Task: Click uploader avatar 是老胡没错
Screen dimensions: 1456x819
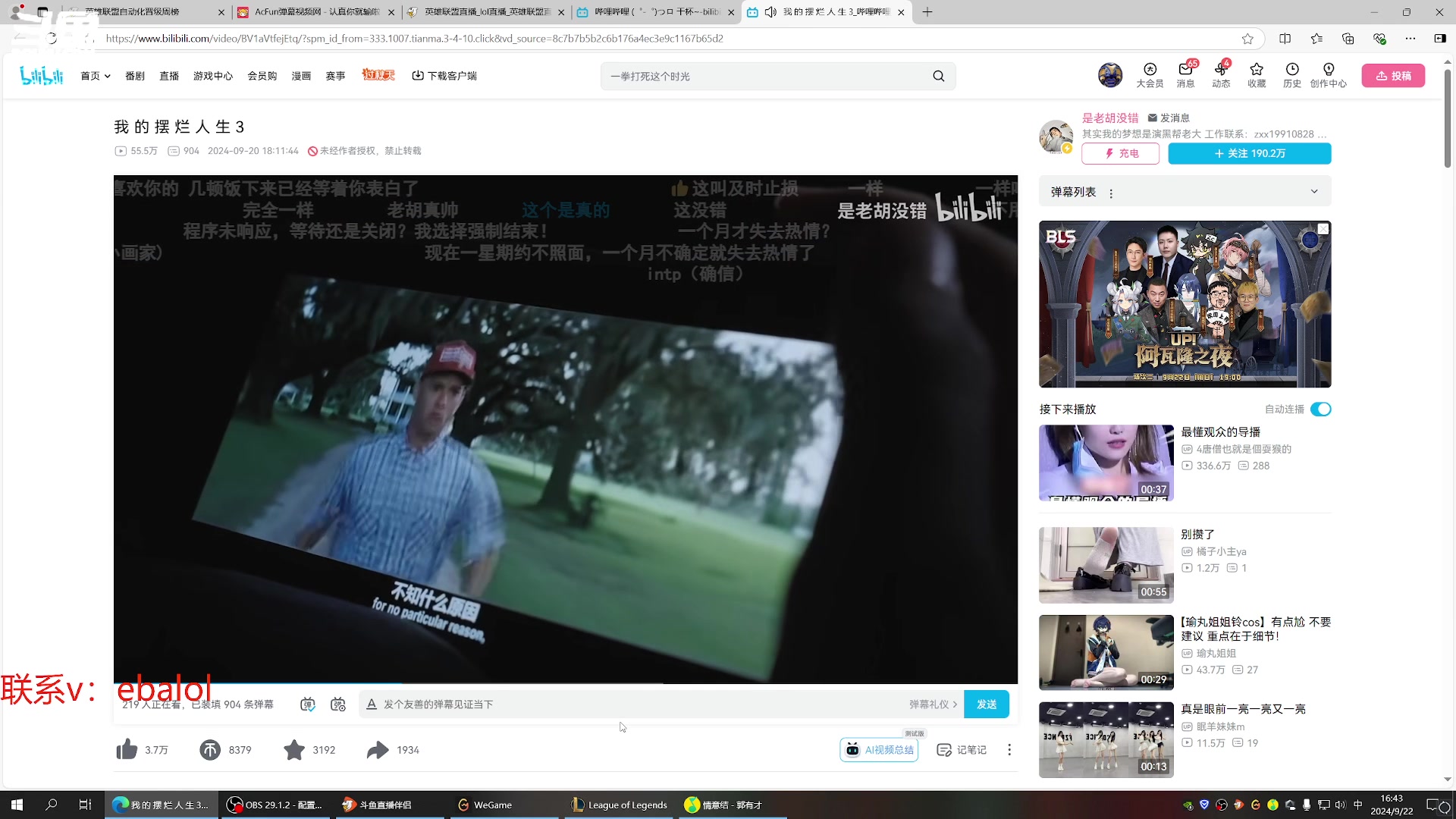Action: point(1056,137)
